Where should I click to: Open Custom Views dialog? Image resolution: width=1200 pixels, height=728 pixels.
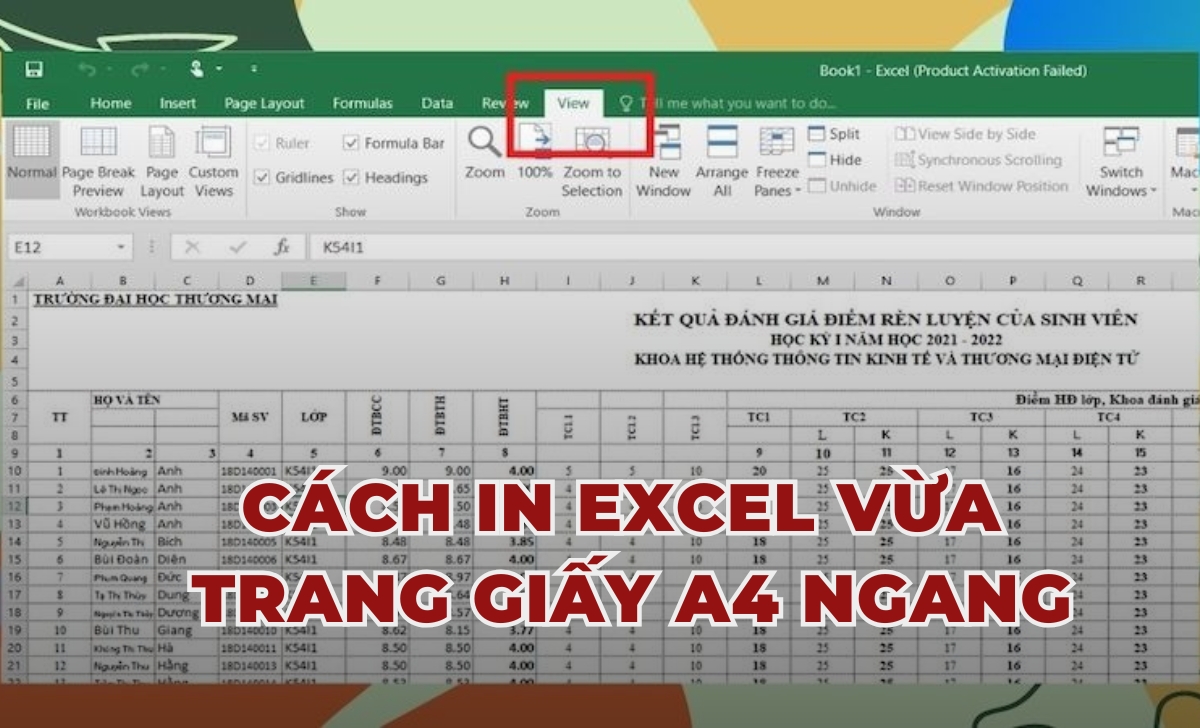[213, 162]
